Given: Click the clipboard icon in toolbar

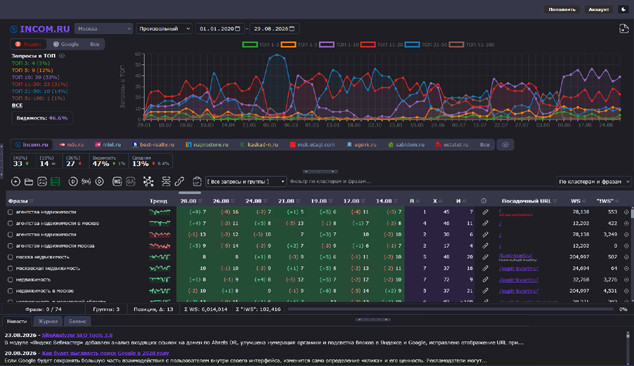Looking at the screenshot, I should click(x=197, y=182).
